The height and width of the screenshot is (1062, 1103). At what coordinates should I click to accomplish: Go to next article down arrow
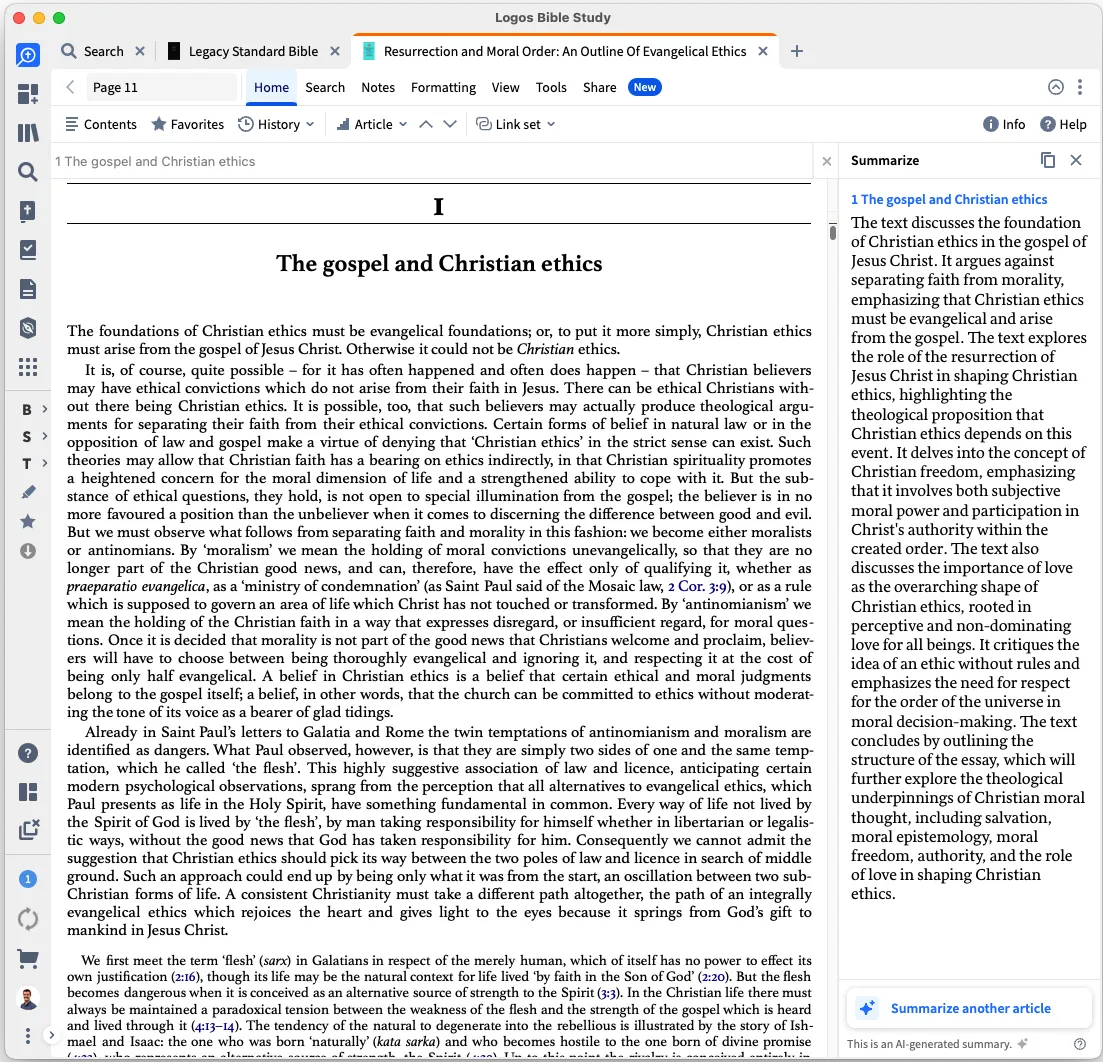450,124
